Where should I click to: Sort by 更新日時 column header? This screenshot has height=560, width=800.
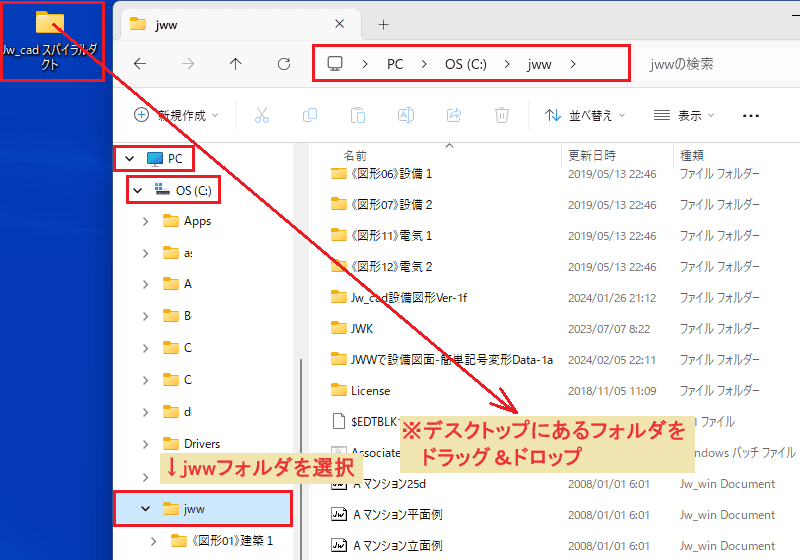pos(592,156)
